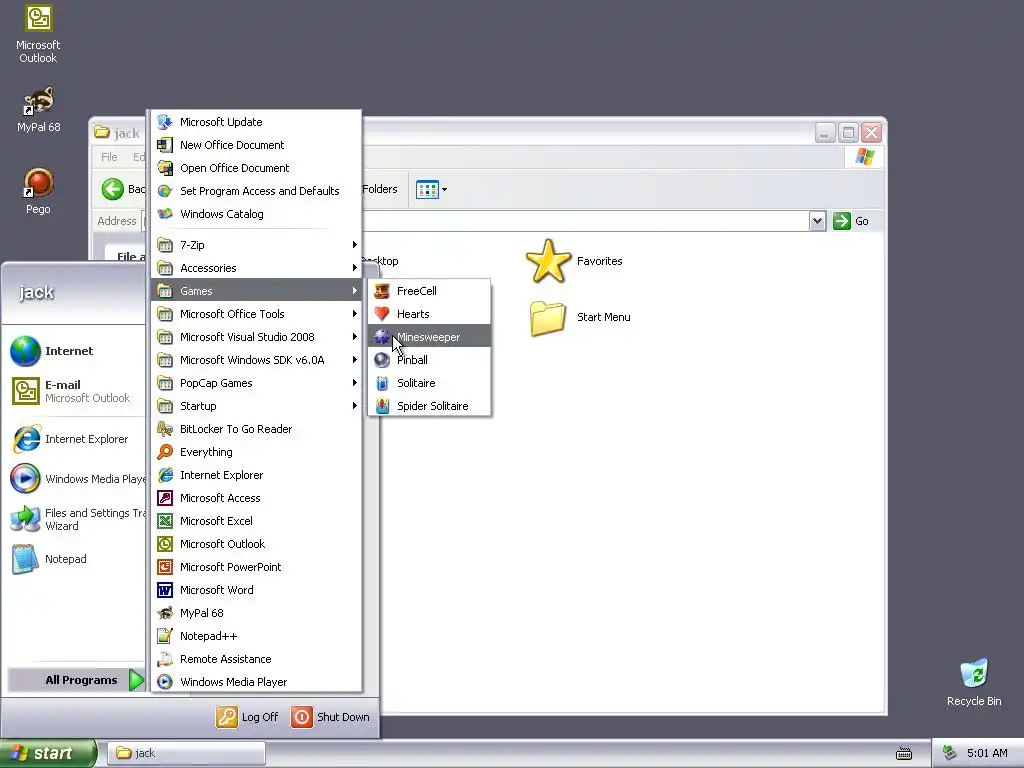This screenshot has height=768, width=1024.
Task: Click the Pinball ball icon
Action: pos(382,360)
